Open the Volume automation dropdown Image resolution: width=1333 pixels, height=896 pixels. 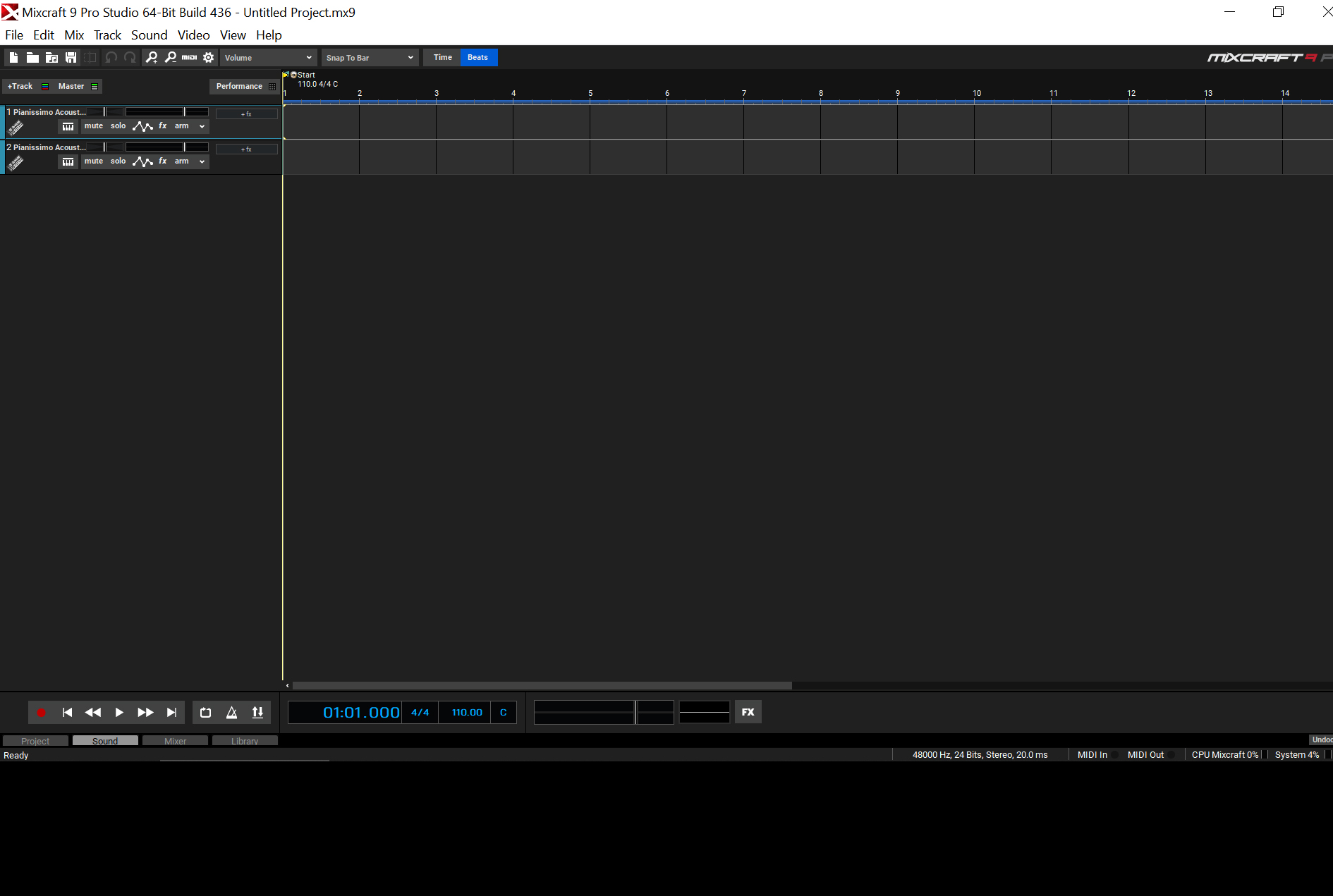(x=268, y=58)
